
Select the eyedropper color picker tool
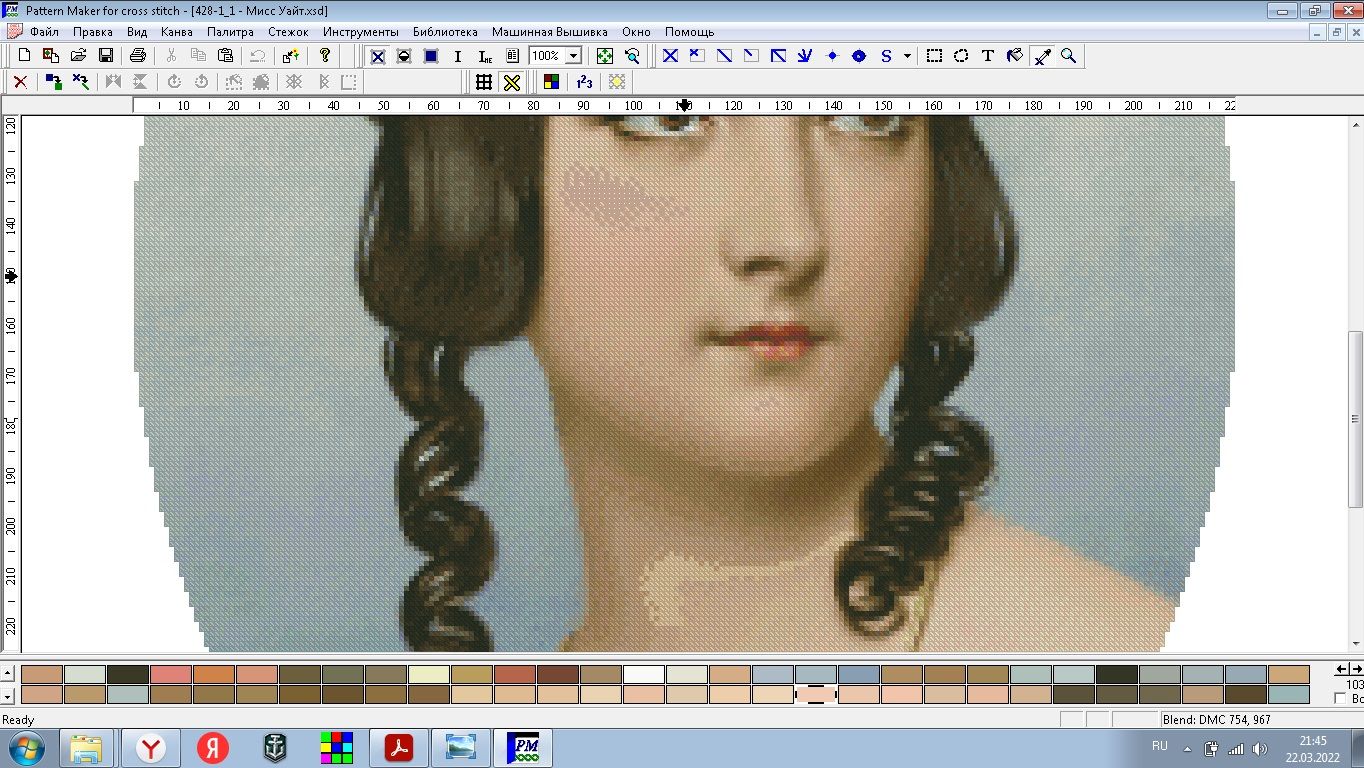(x=1042, y=56)
